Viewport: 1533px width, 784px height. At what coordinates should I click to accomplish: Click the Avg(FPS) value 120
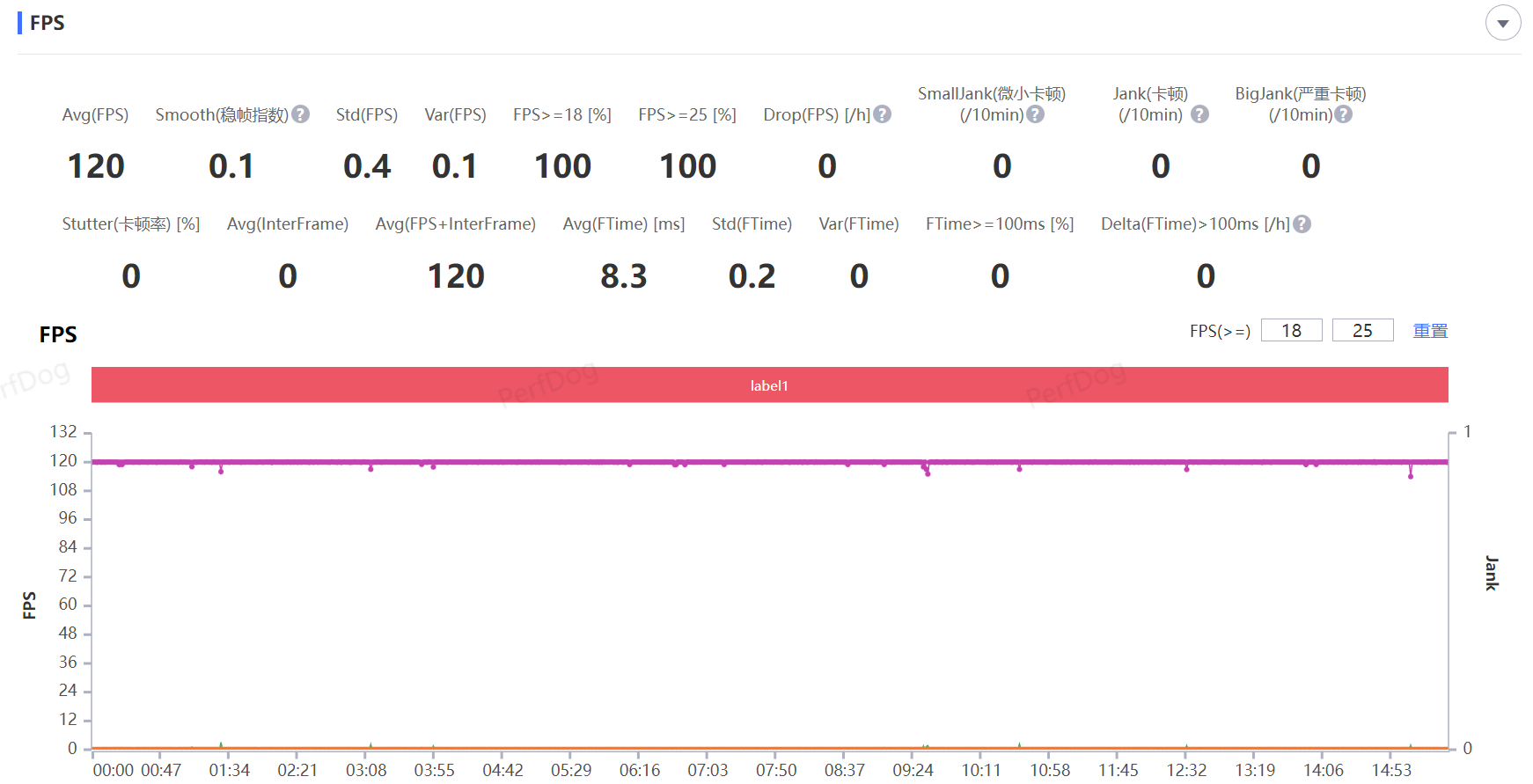(x=96, y=166)
